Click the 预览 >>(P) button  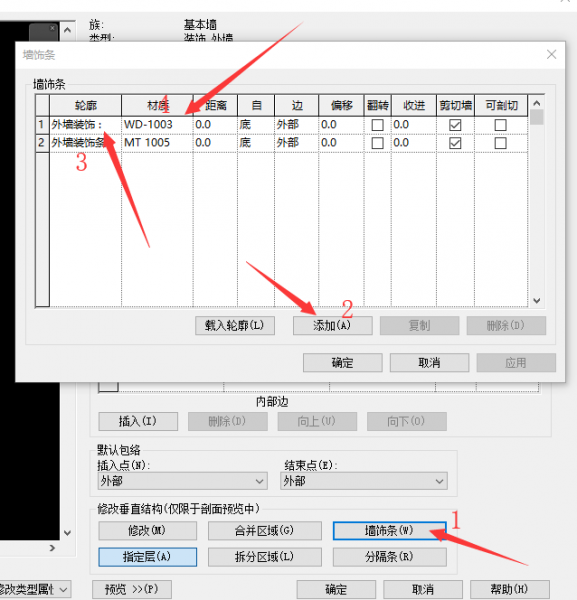132,589
